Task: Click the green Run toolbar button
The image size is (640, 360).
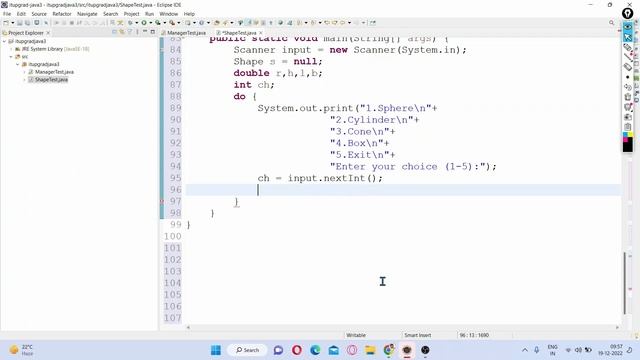Action: click(144, 23)
